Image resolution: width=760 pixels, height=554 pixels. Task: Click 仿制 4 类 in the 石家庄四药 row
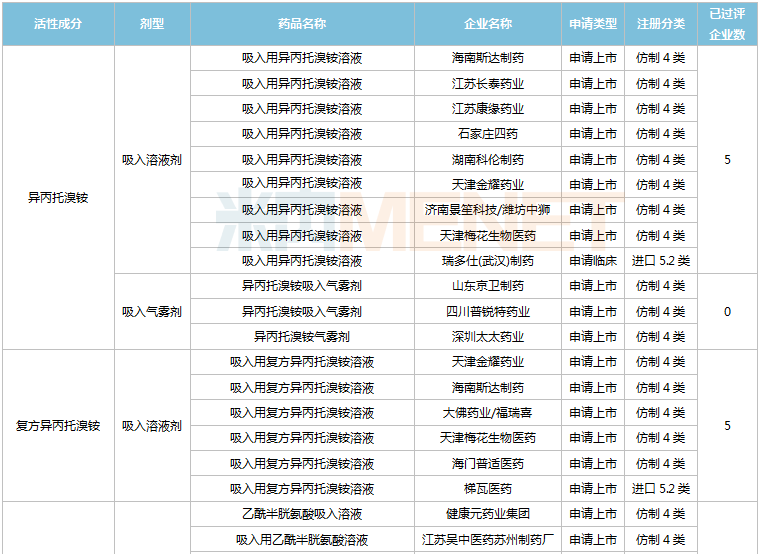click(661, 134)
